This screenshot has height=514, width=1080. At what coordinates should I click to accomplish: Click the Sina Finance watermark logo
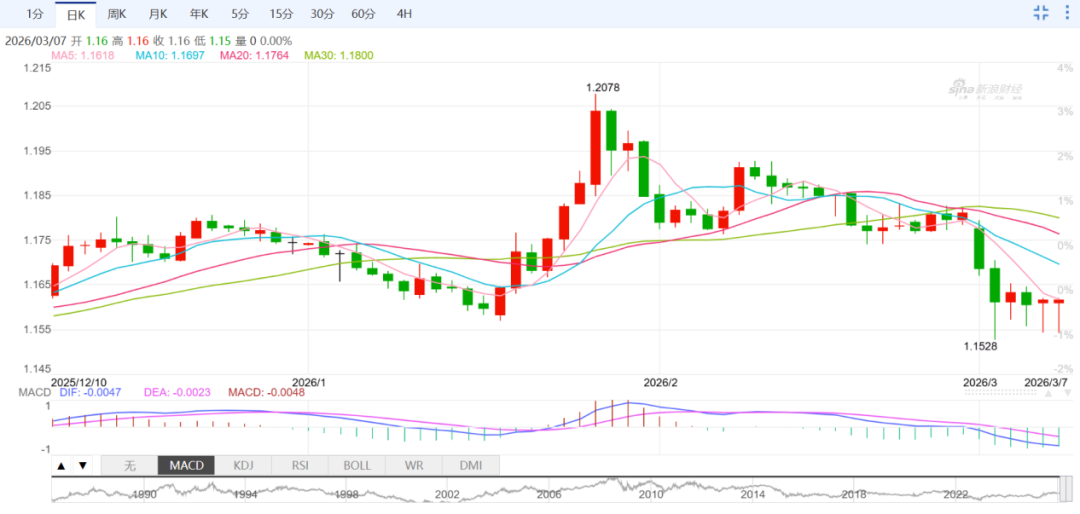985,90
